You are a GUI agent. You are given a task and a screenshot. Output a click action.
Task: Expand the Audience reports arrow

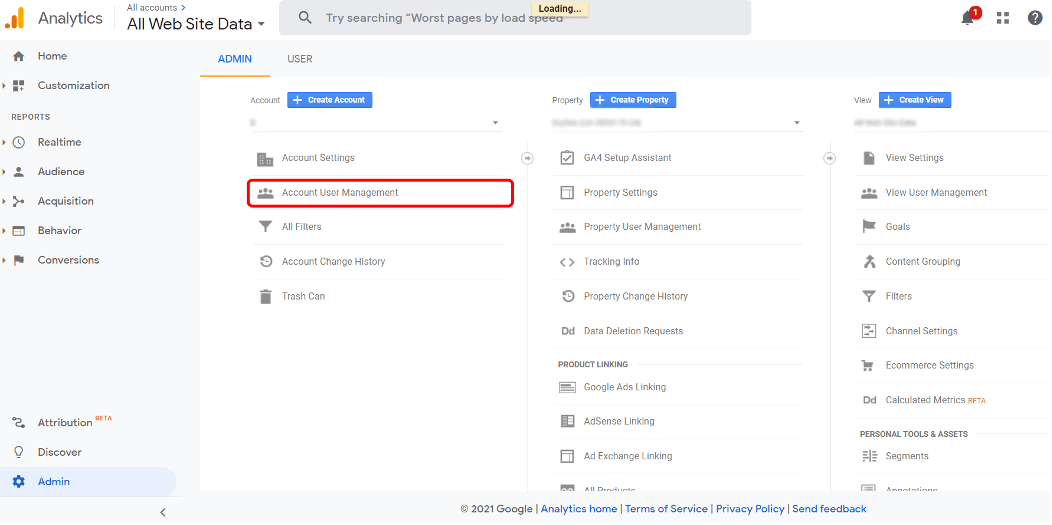click(4, 172)
